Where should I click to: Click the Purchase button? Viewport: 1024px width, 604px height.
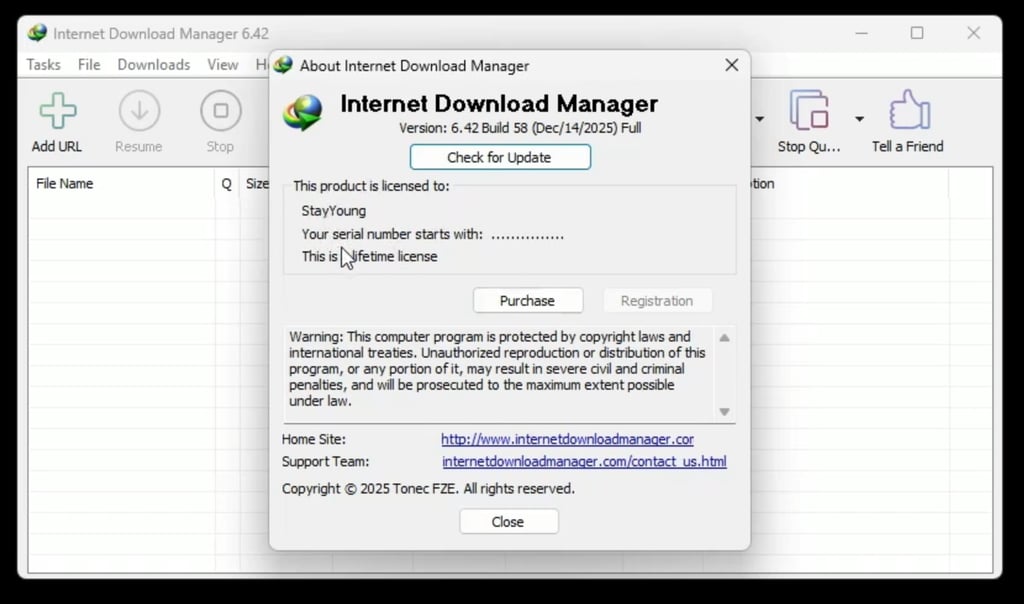tap(528, 301)
